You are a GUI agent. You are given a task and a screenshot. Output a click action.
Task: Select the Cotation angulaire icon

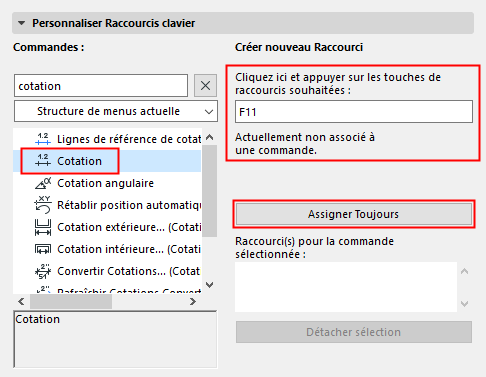click(x=43, y=183)
